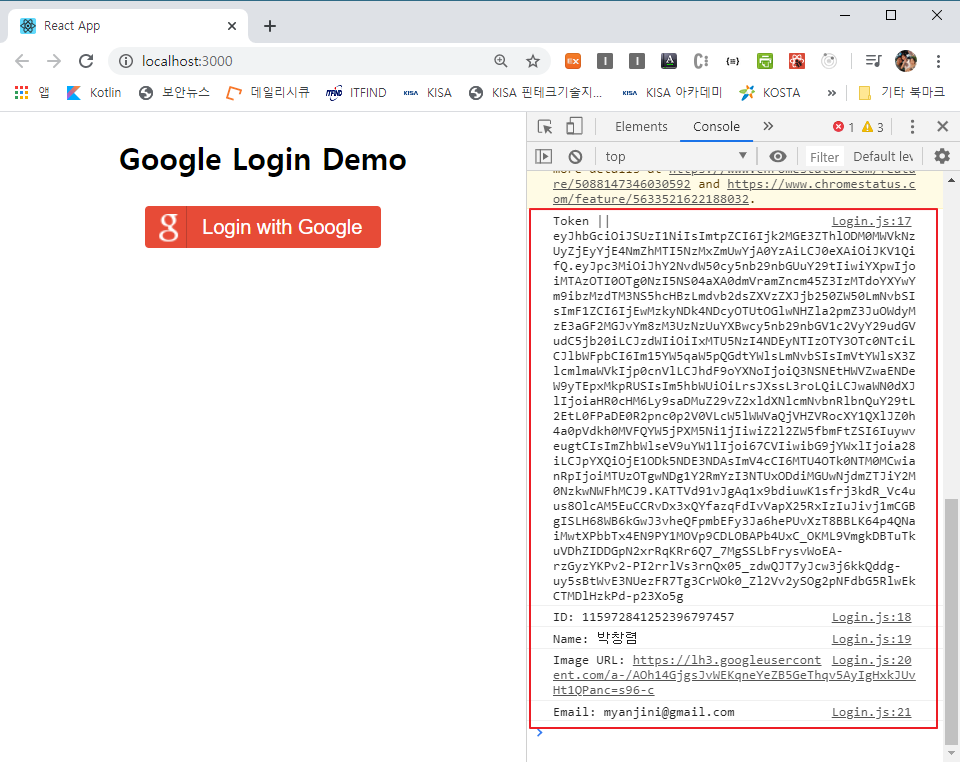
Task: Open DevTools customize three-dot menu
Action: (912, 127)
